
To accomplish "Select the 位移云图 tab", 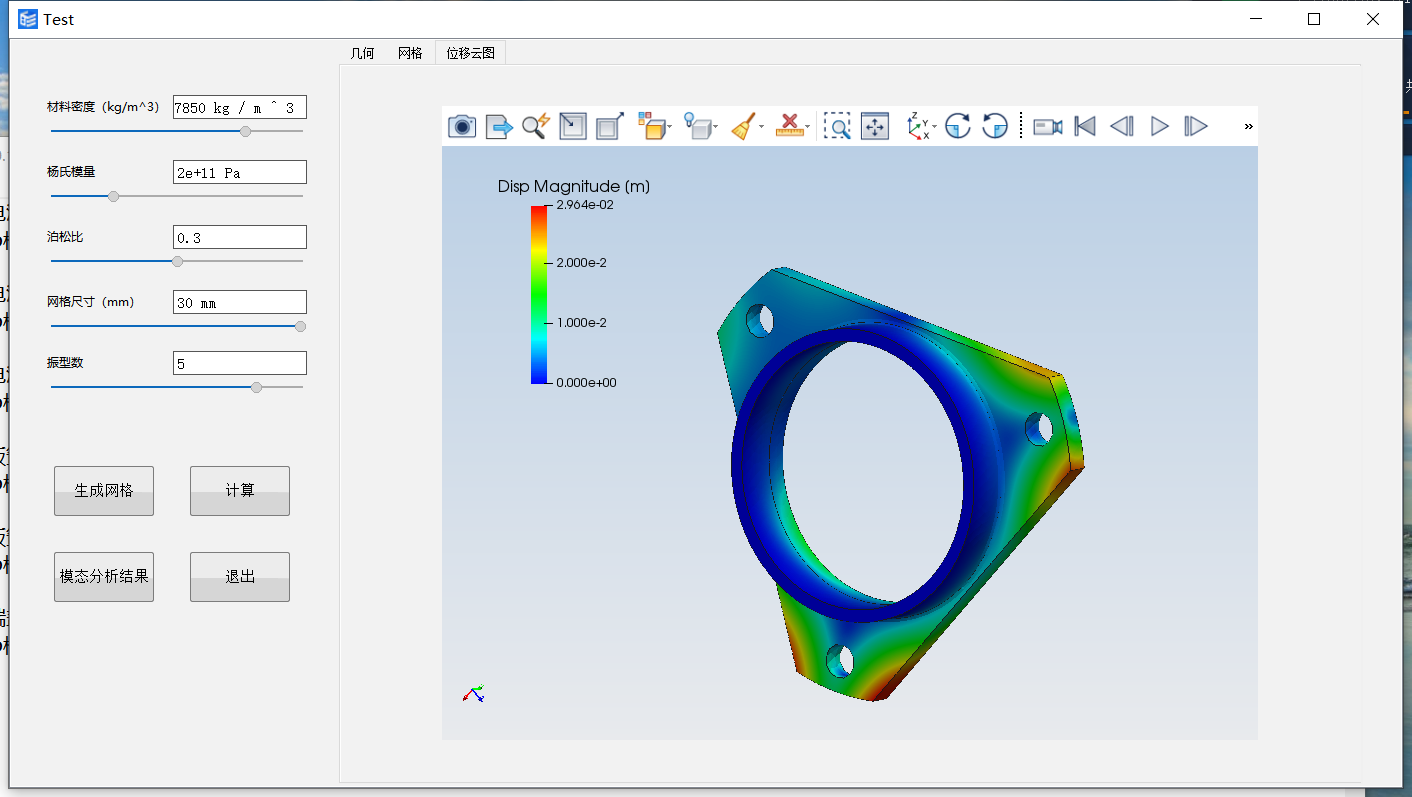I will pos(470,53).
